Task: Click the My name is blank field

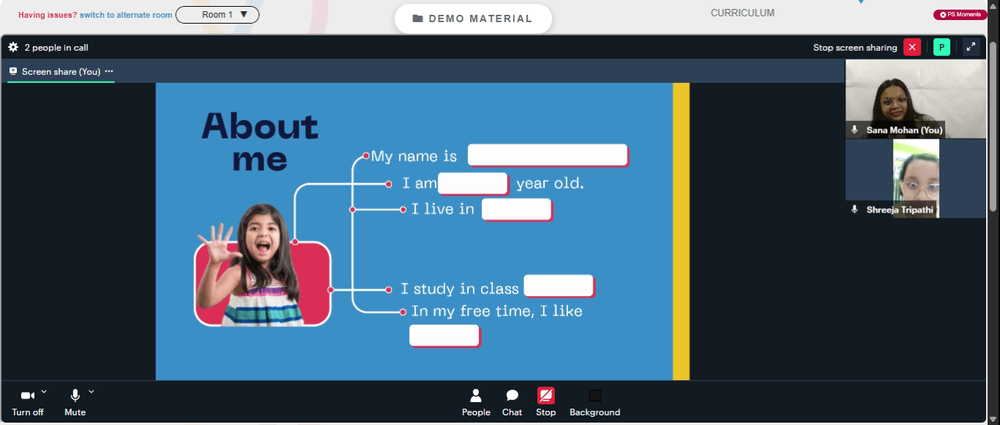Action: point(548,155)
